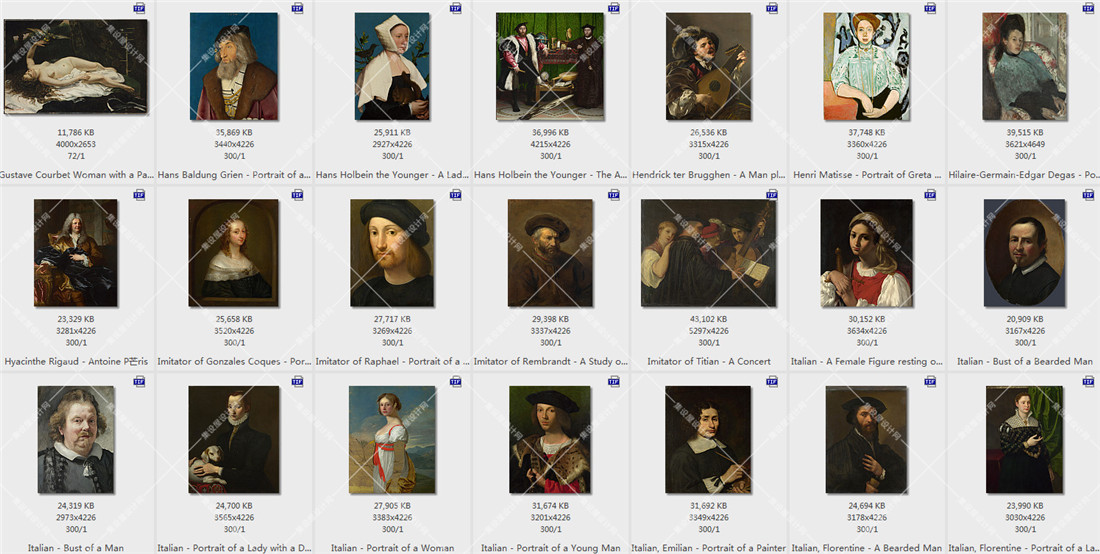Select the Hyacinthe Rigaud portrait thumbnail
1100x554 pixels.
[x=76, y=252]
